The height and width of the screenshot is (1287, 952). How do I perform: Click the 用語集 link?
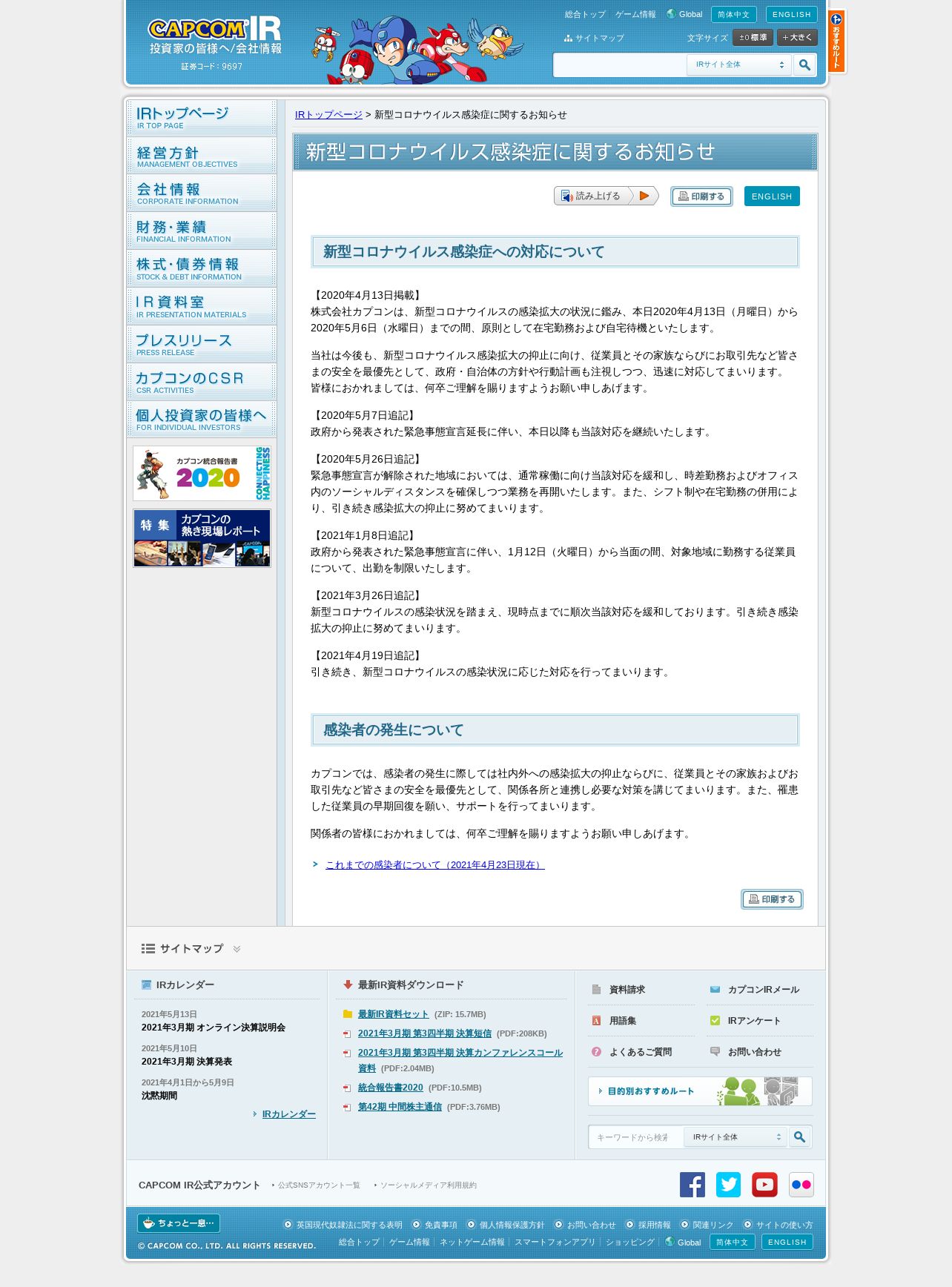[623, 1021]
